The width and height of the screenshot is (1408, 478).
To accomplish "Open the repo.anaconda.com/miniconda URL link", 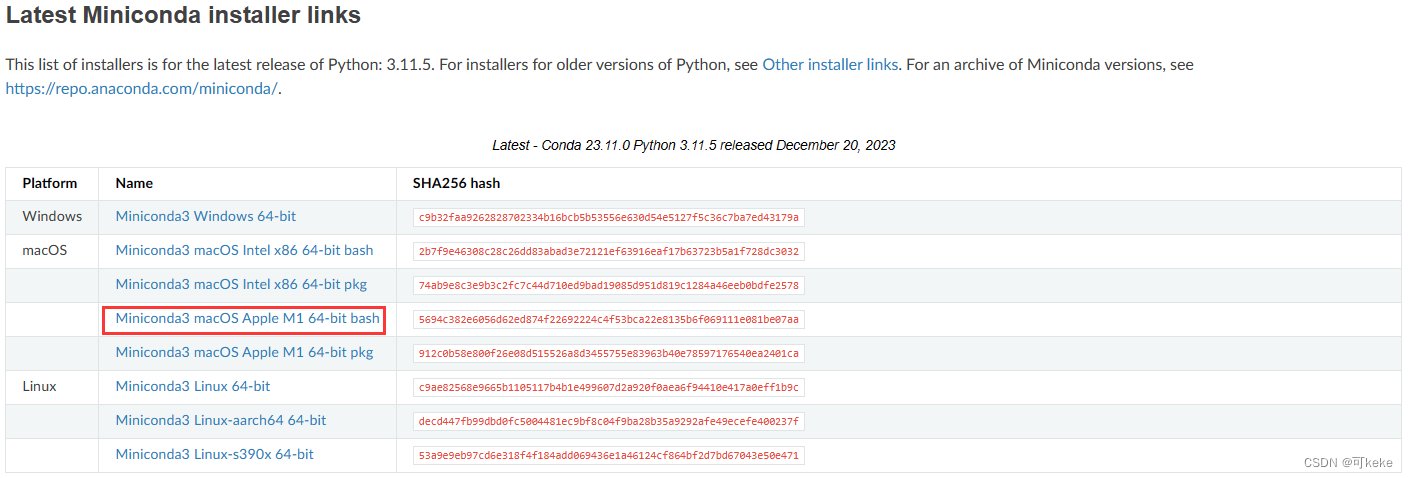I will 142,88.
